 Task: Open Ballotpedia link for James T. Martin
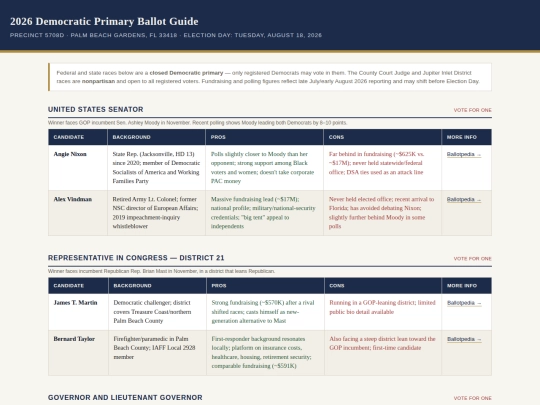(x=464, y=303)
